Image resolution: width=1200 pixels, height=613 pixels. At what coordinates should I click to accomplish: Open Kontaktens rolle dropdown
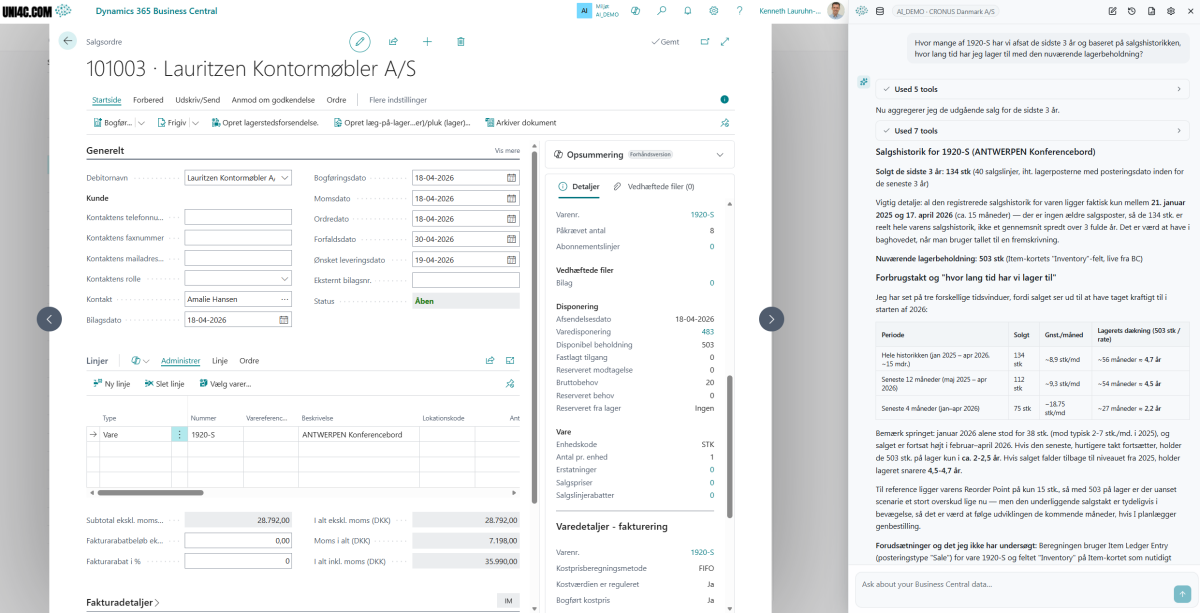pos(285,279)
